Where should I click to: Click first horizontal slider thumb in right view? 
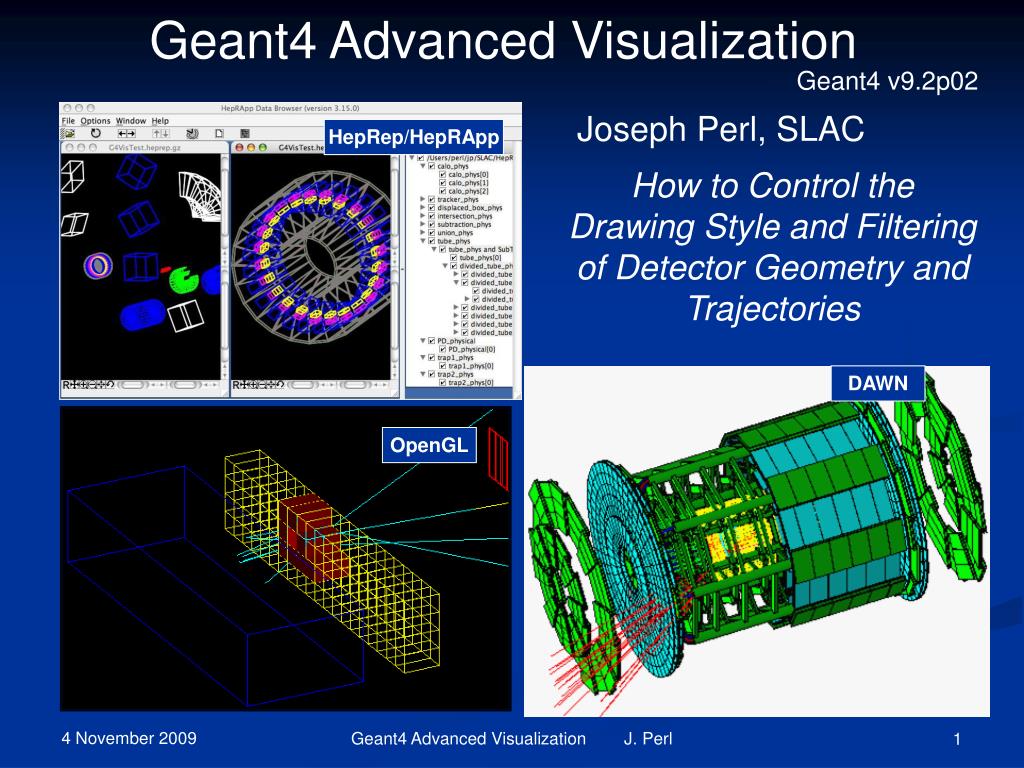coord(302,385)
